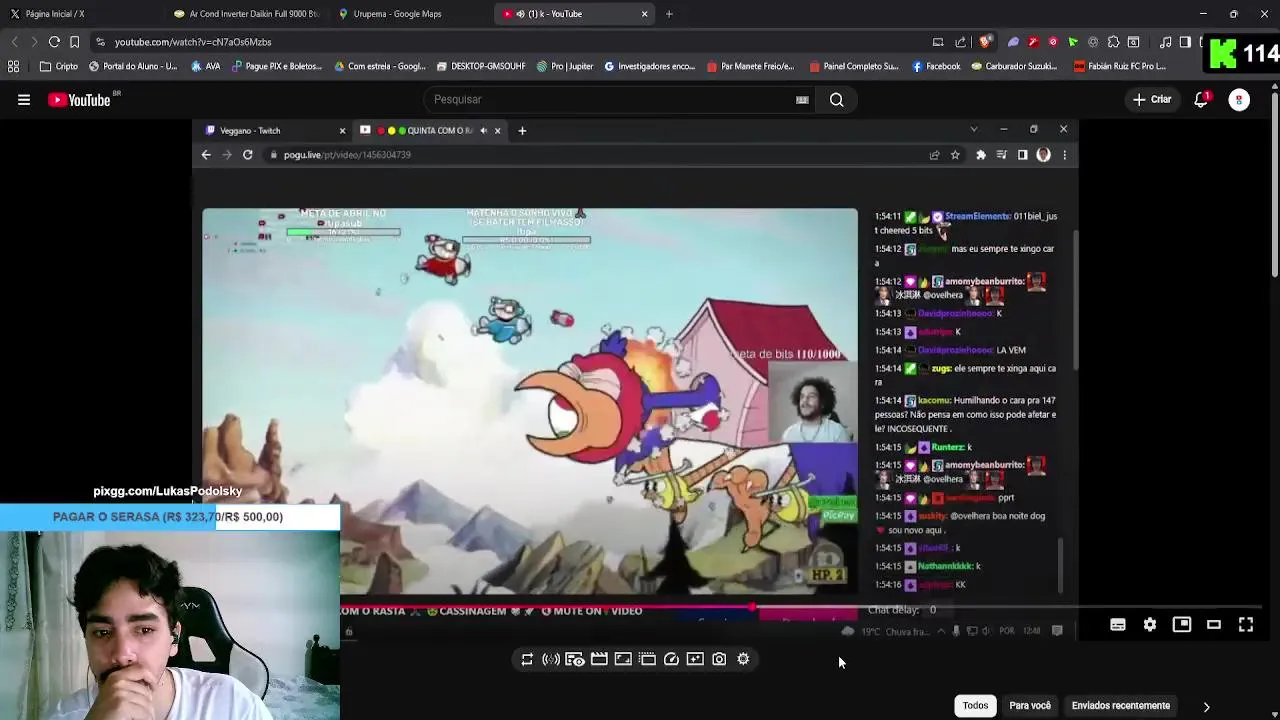Open a new browser tab
This screenshot has height=720, width=1280.
coord(669,14)
